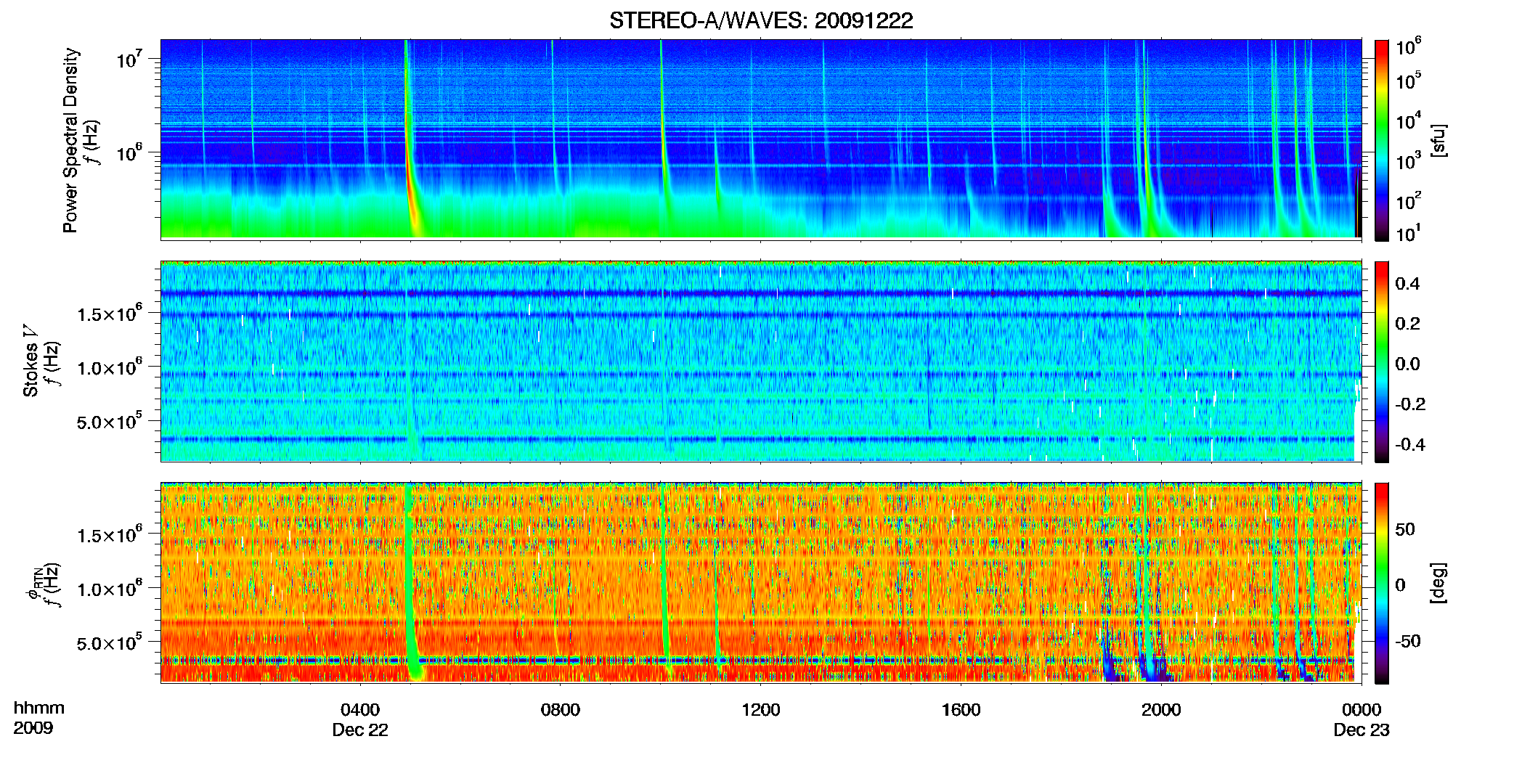The height and width of the screenshot is (784, 1522).
Task: Click inside the Power Spectral Density spectrogram
Action: pos(761,139)
